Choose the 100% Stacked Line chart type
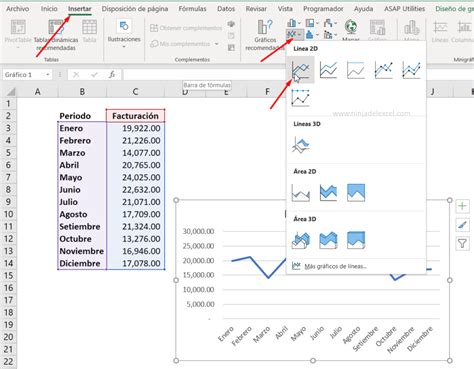 point(356,70)
